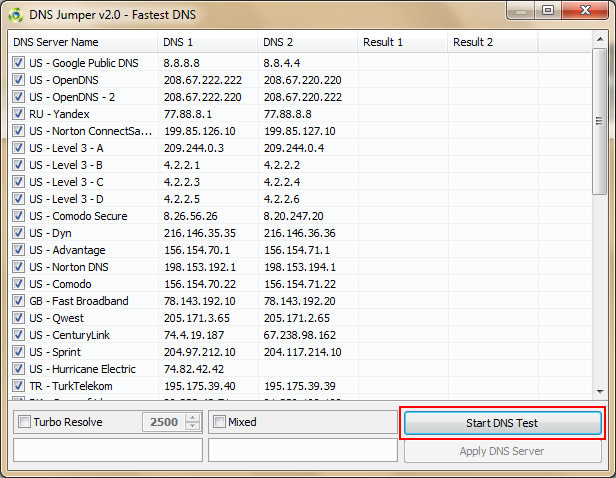The image size is (616, 478).
Task: Select the 67.238.98.162 CenturyLink cell
Action: pos(300,335)
